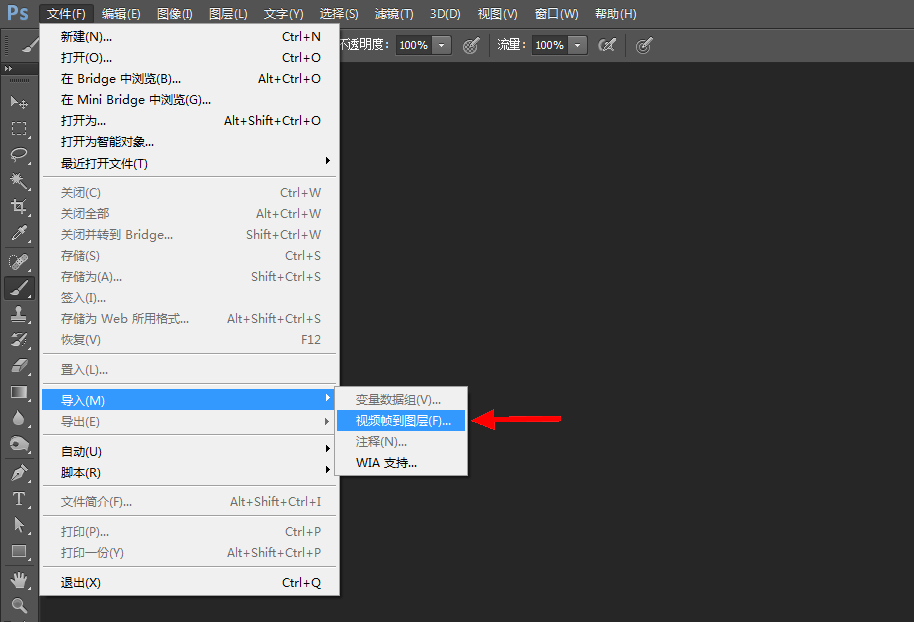Select the Clone Stamp tool

19,314
